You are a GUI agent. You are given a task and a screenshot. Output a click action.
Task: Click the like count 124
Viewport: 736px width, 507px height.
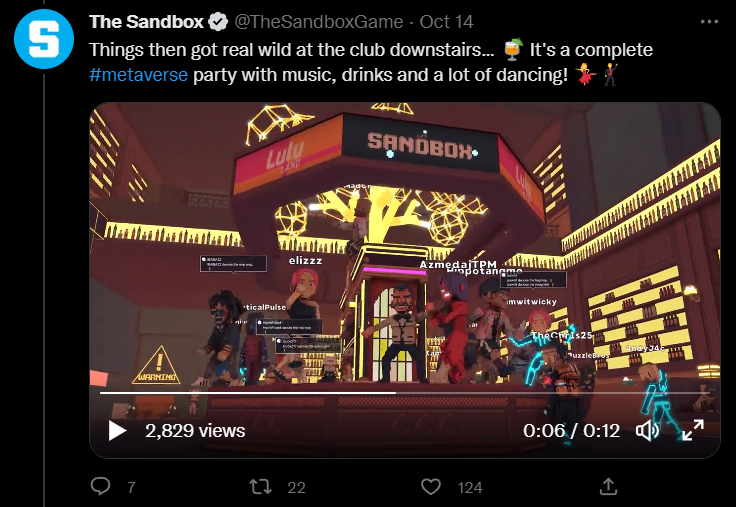click(x=470, y=488)
